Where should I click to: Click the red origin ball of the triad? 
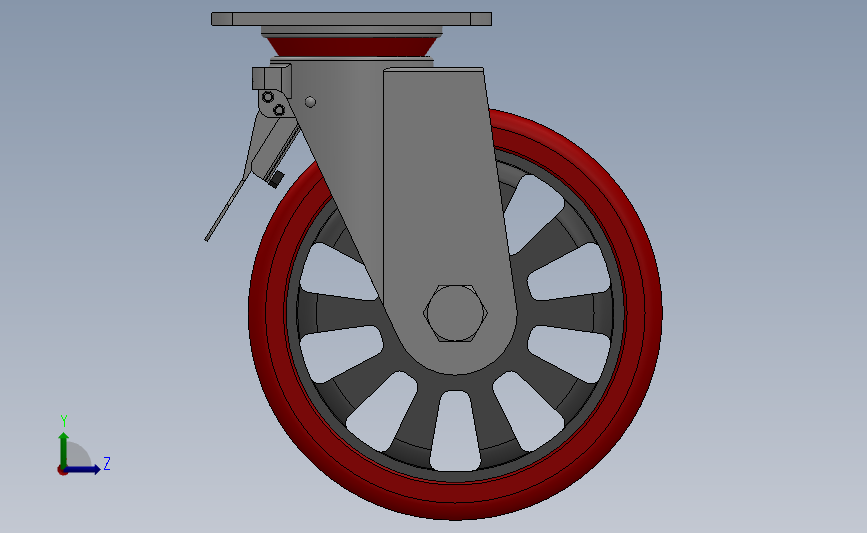62,471
